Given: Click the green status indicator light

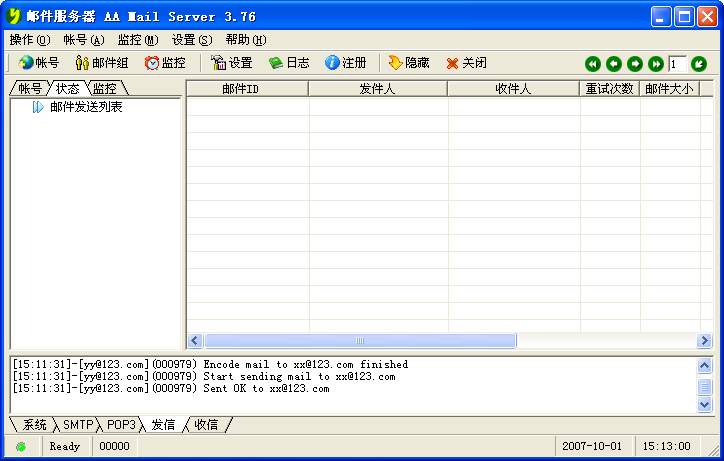Looking at the screenshot, I should (21, 447).
